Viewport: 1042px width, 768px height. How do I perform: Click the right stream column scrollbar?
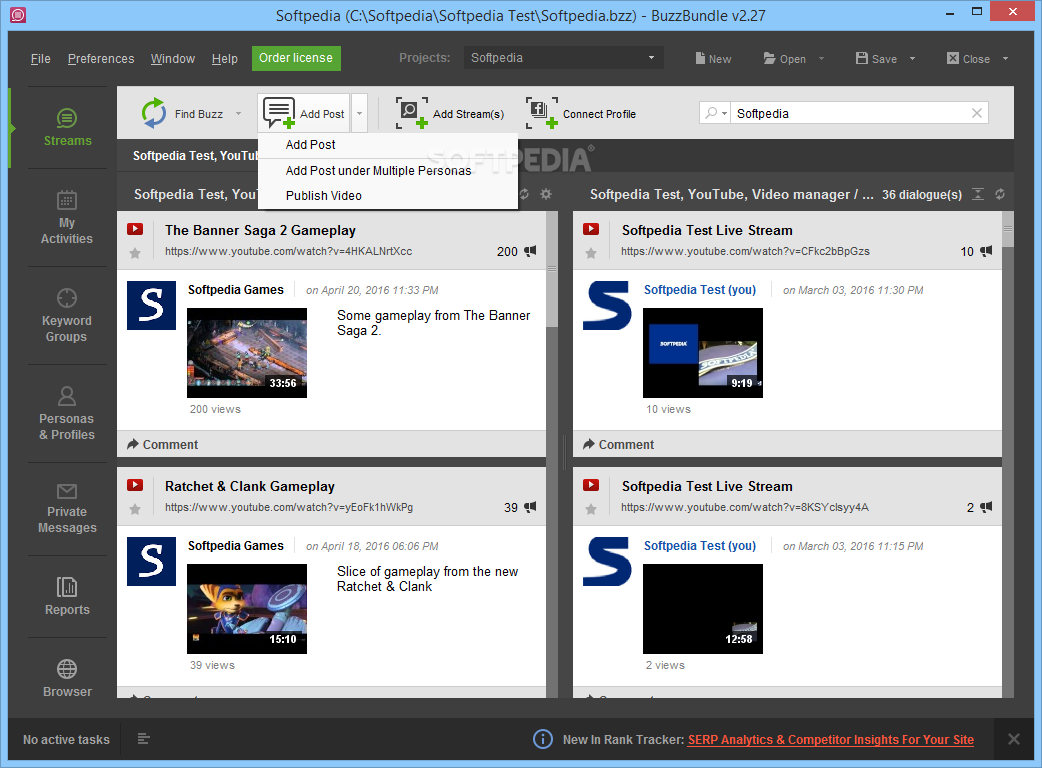(x=1007, y=229)
